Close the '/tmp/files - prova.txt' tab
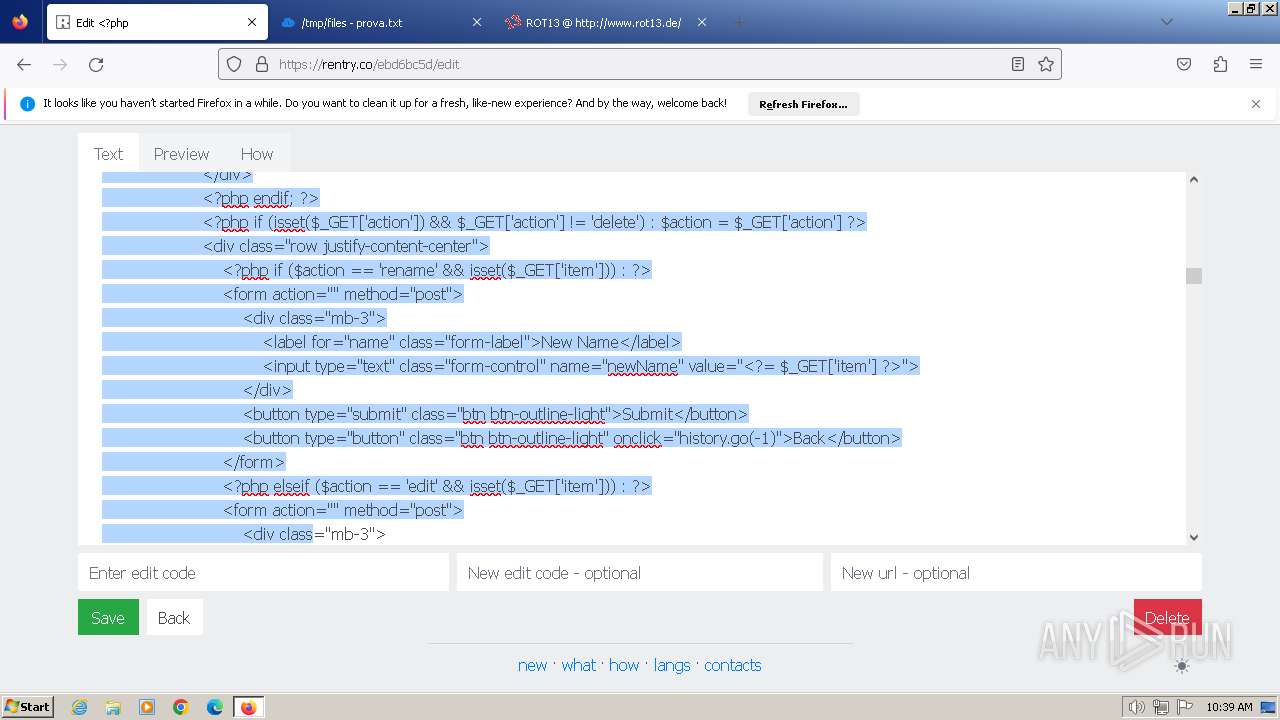 coord(476,22)
